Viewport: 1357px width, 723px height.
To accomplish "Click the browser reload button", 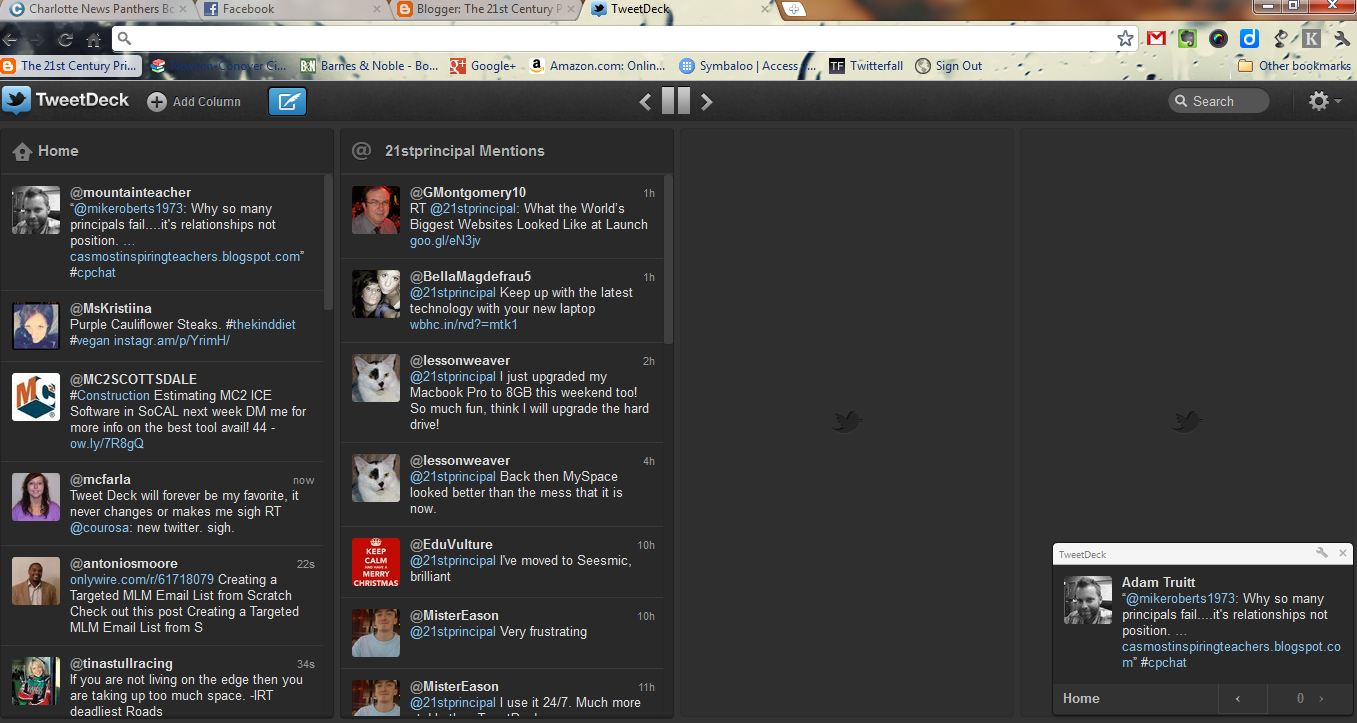I will [65, 40].
